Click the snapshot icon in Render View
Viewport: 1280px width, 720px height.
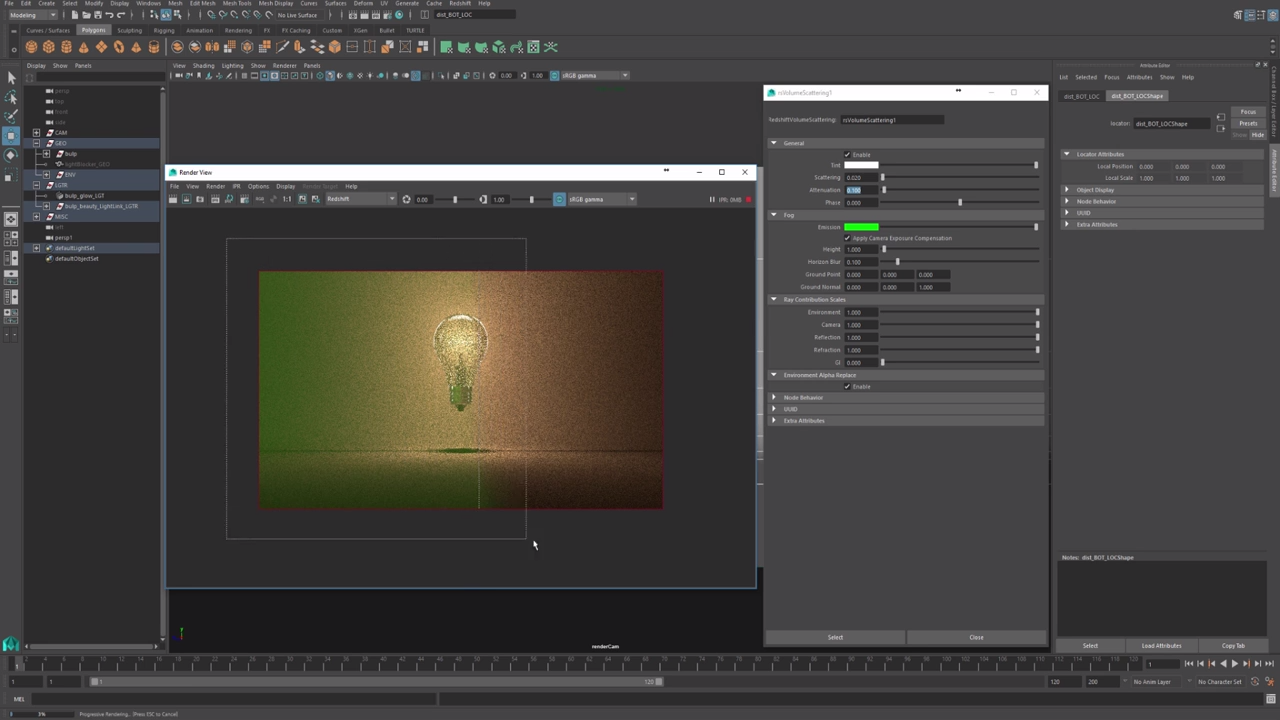(x=200, y=199)
